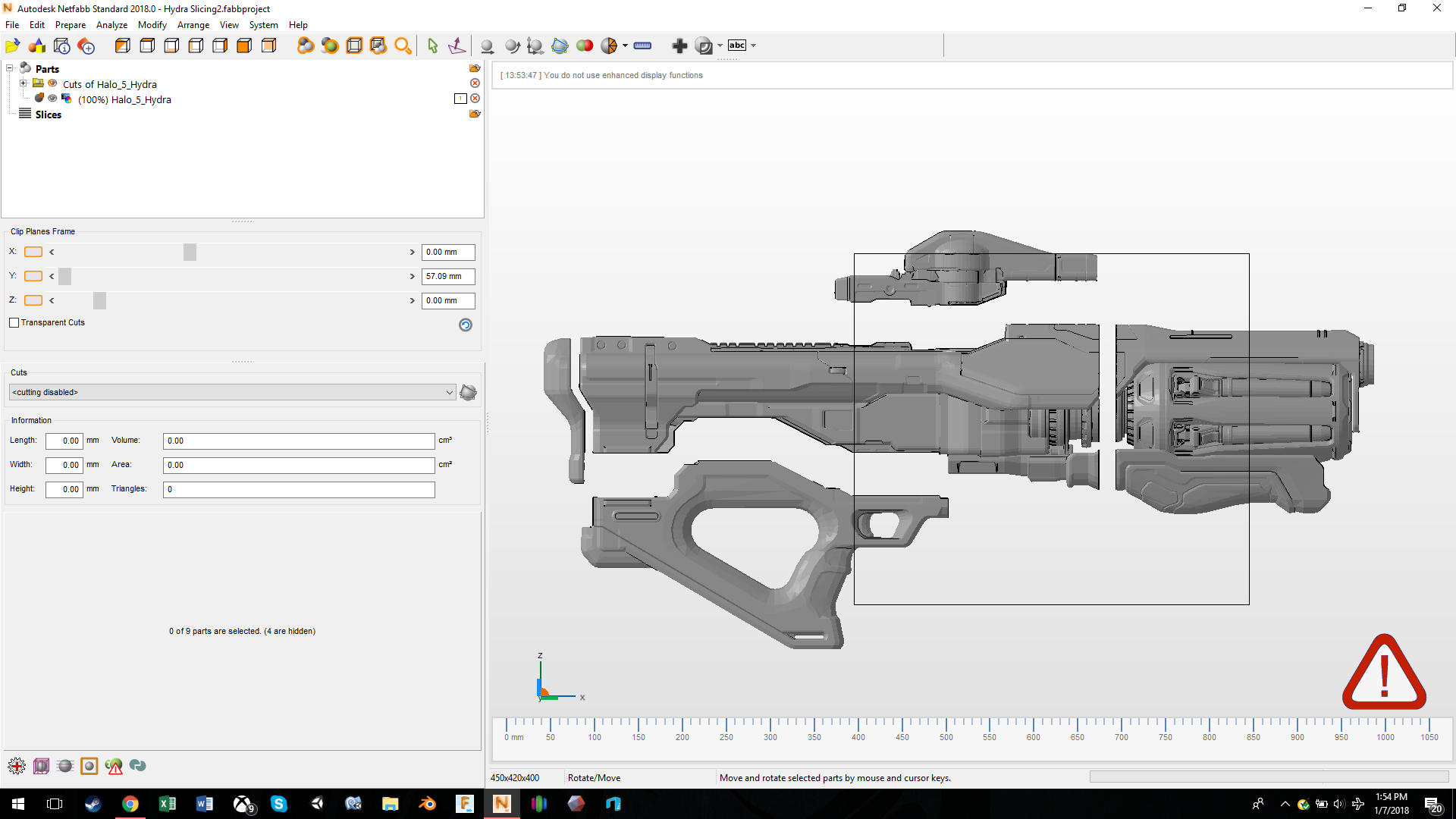Click the black plus repair icon
The width and height of the screenshot is (1456, 819).
tap(679, 46)
